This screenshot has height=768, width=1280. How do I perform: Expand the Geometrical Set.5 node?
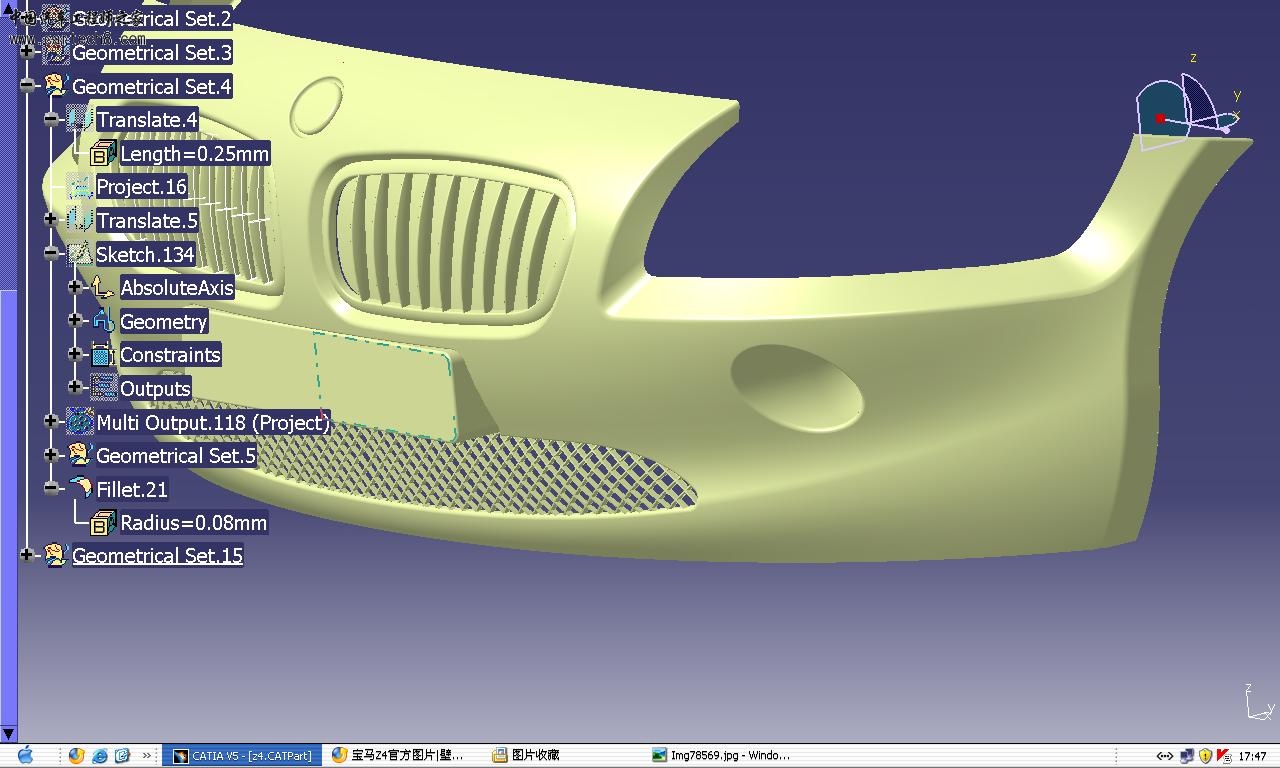click(x=51, y=455)
